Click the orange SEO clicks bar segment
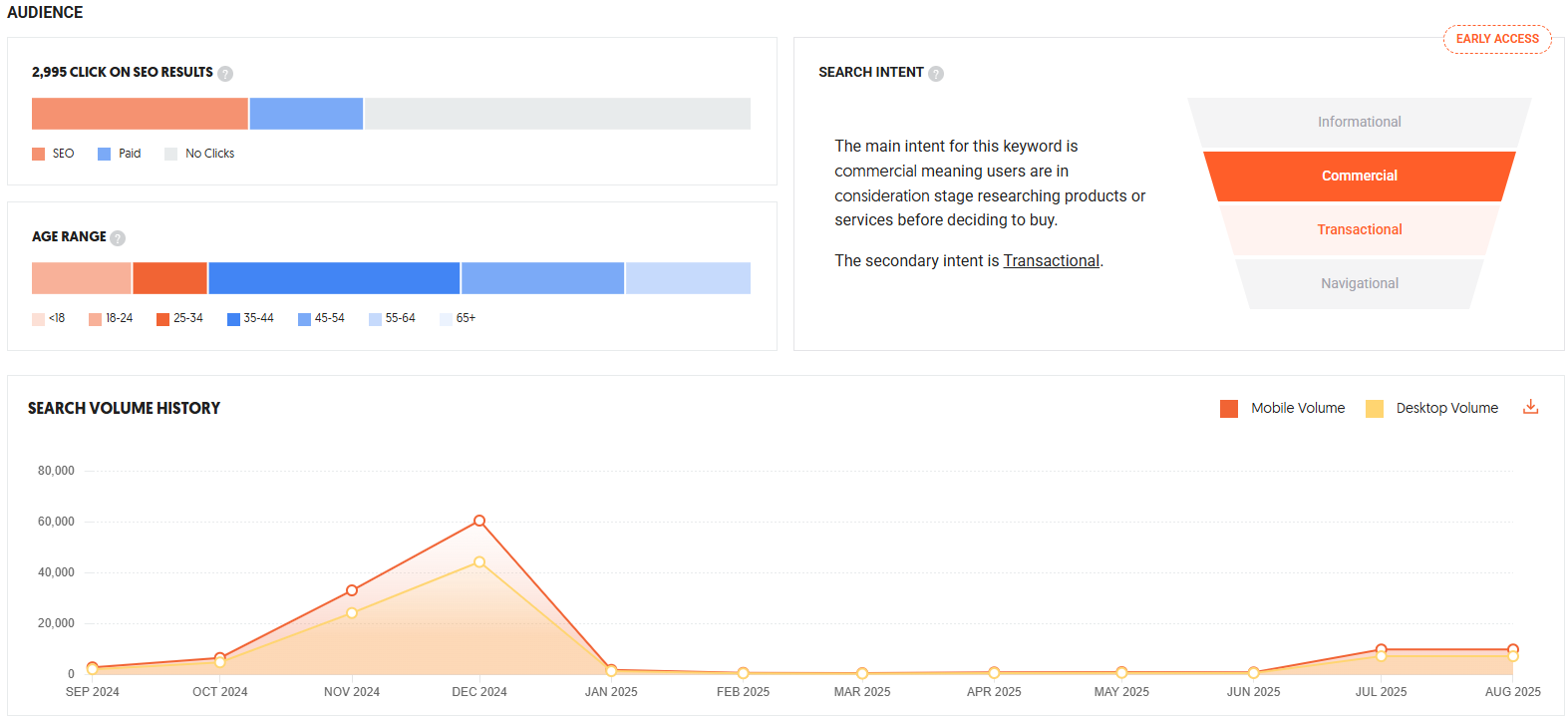 pos(140,114)
